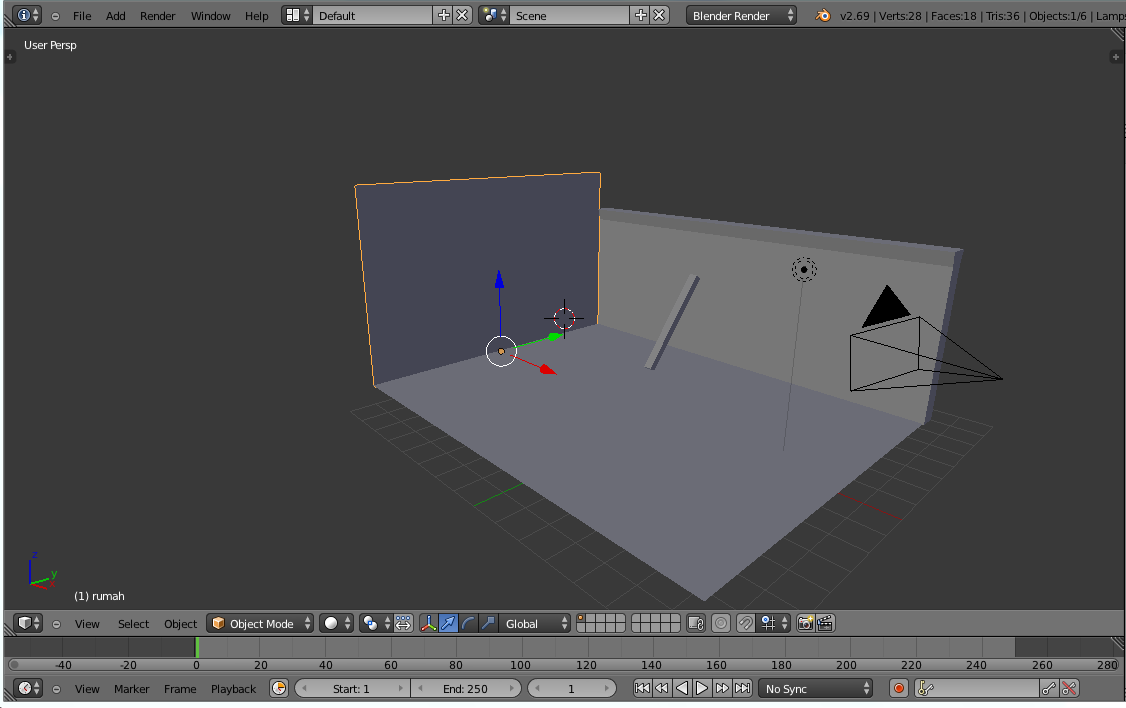Delete the current Scene
The height and width of the screenshot is (708, 1126).
pos(659,15)
